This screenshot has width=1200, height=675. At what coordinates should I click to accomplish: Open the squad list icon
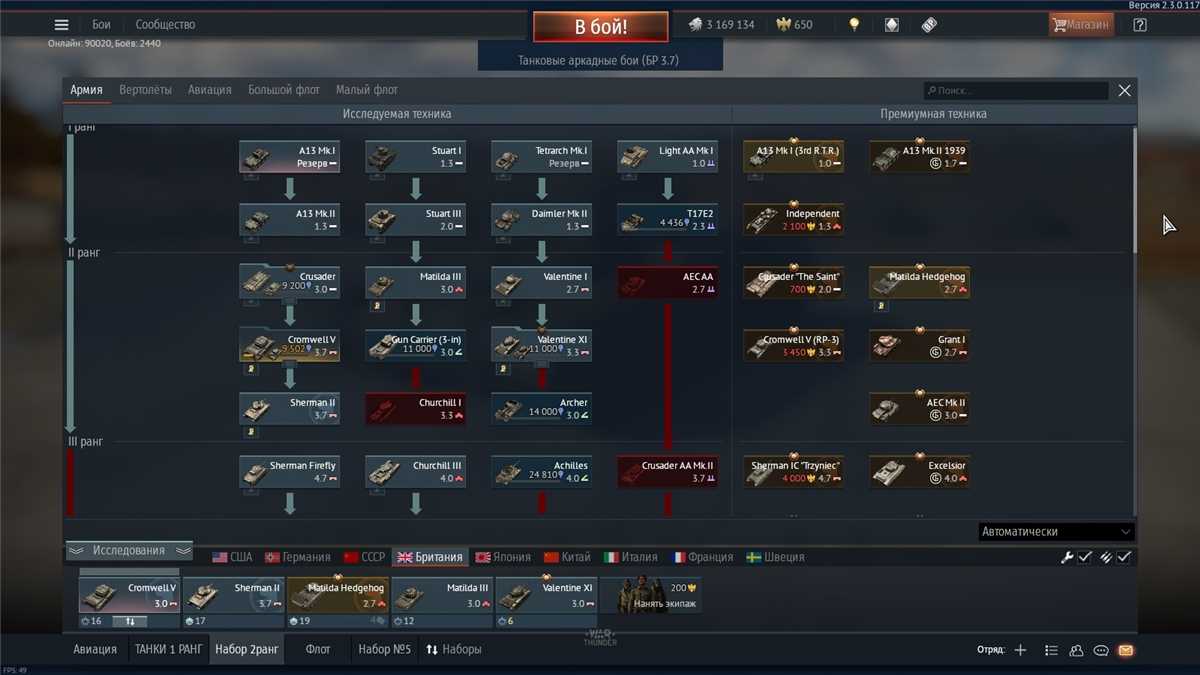(x=1051, y=650)
